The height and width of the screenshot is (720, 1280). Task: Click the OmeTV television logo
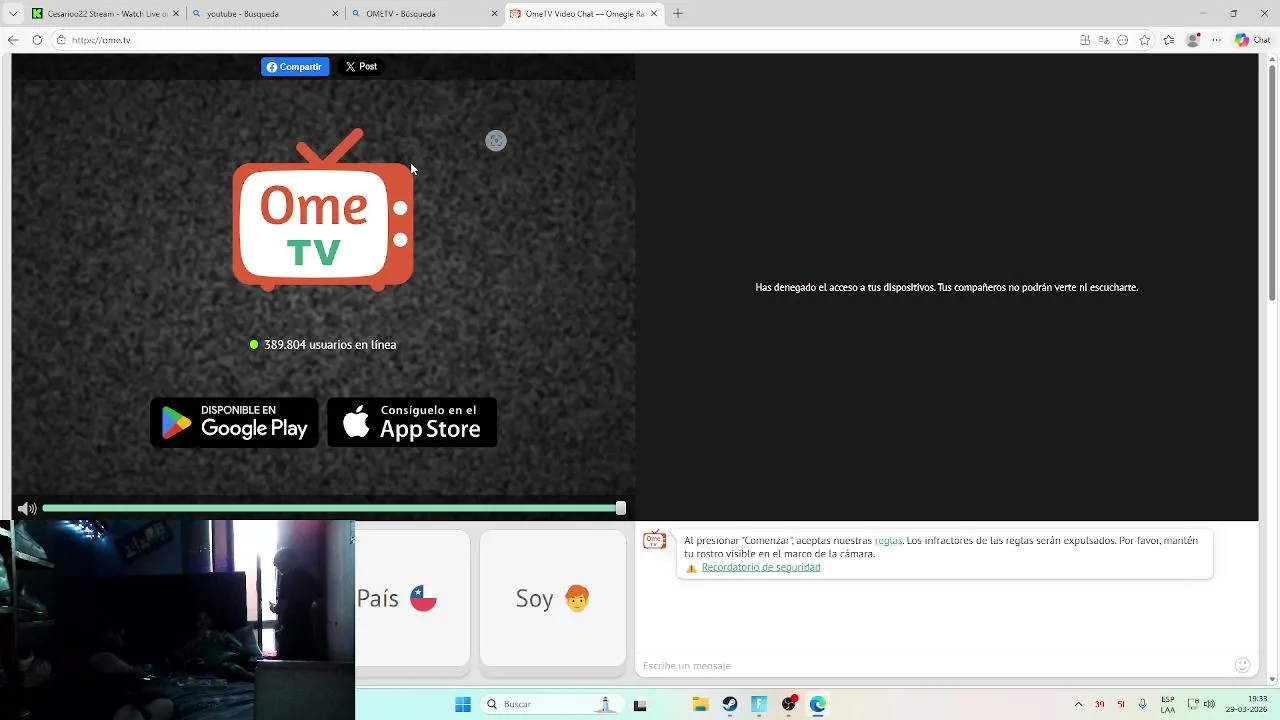(323, 210)
